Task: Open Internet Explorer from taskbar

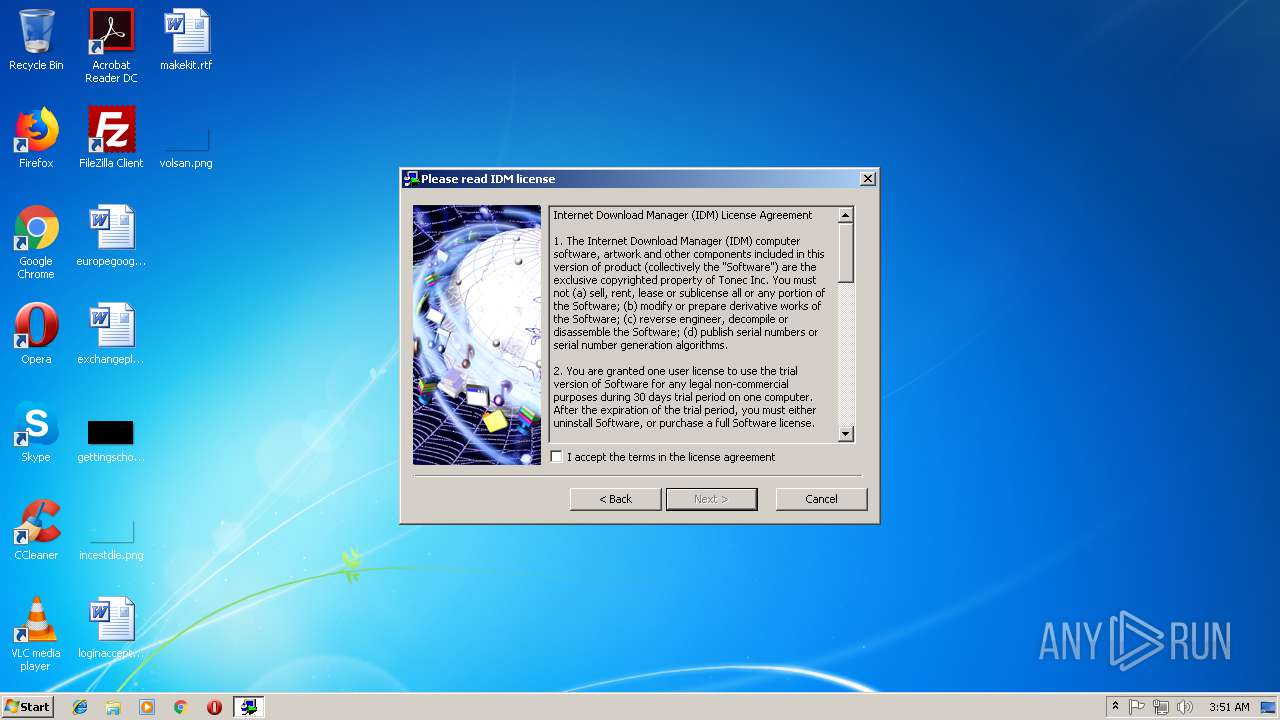Action: point(80,707)
